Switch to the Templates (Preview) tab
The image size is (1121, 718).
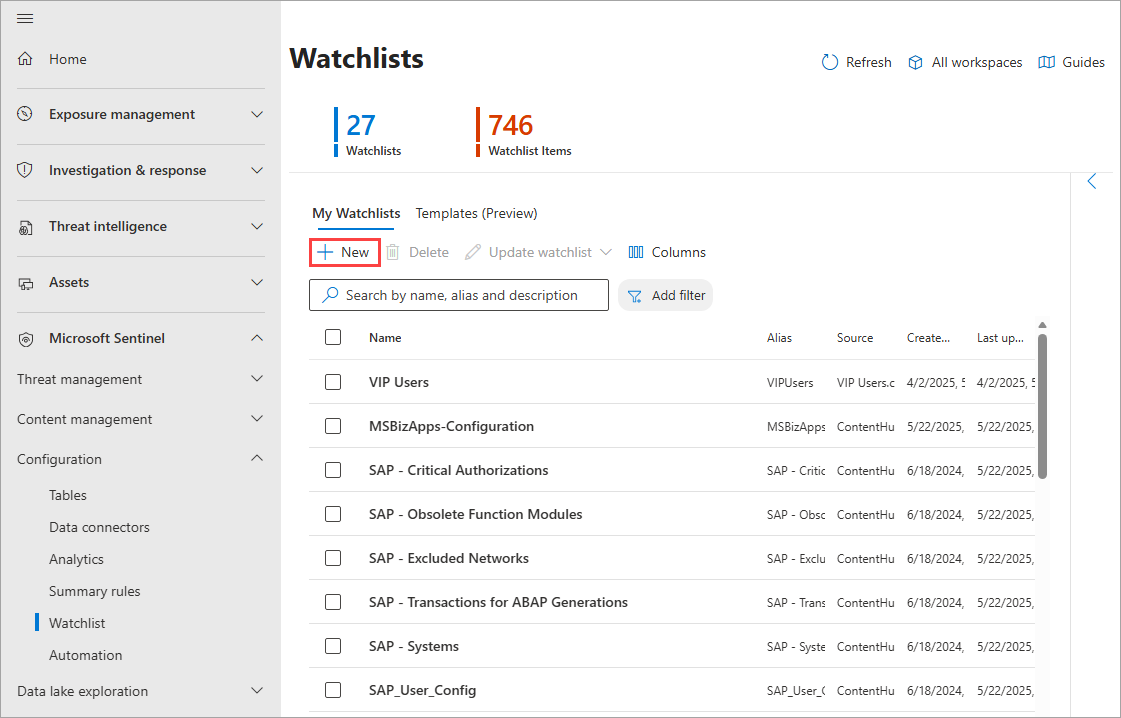tap(476, 213)
